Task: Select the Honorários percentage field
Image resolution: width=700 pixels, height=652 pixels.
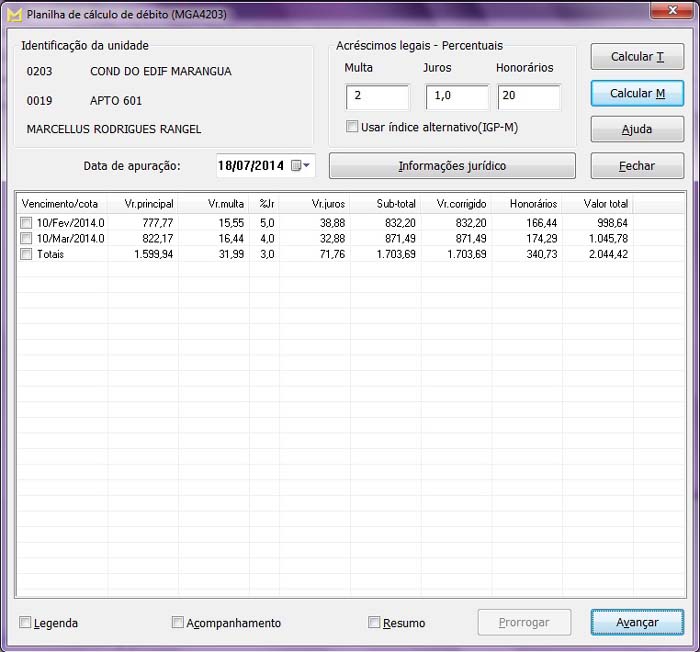Action: click(x=528, y=97)
